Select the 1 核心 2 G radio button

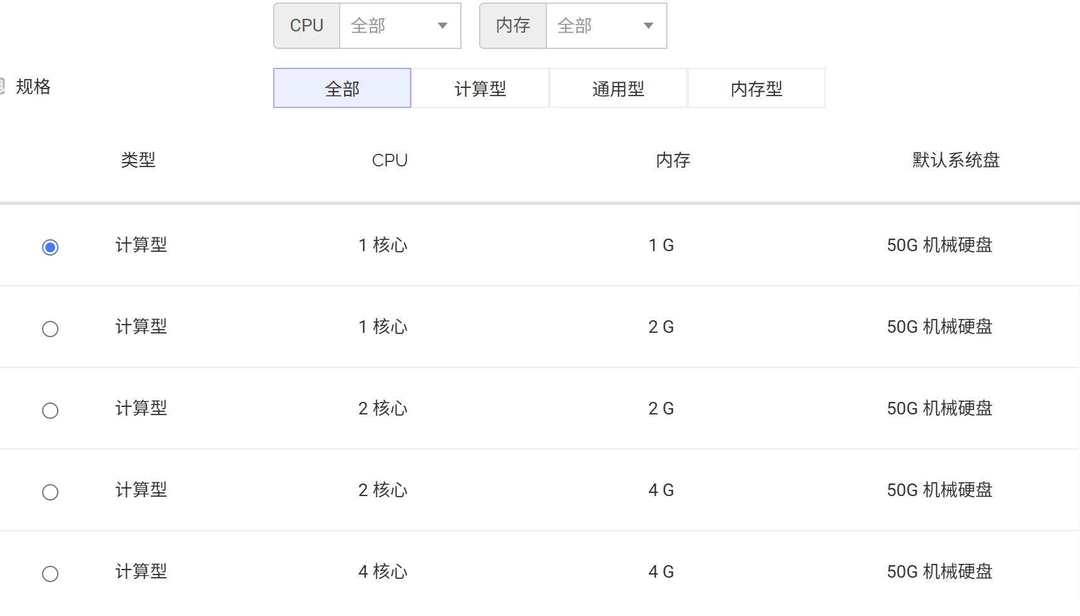50,329
